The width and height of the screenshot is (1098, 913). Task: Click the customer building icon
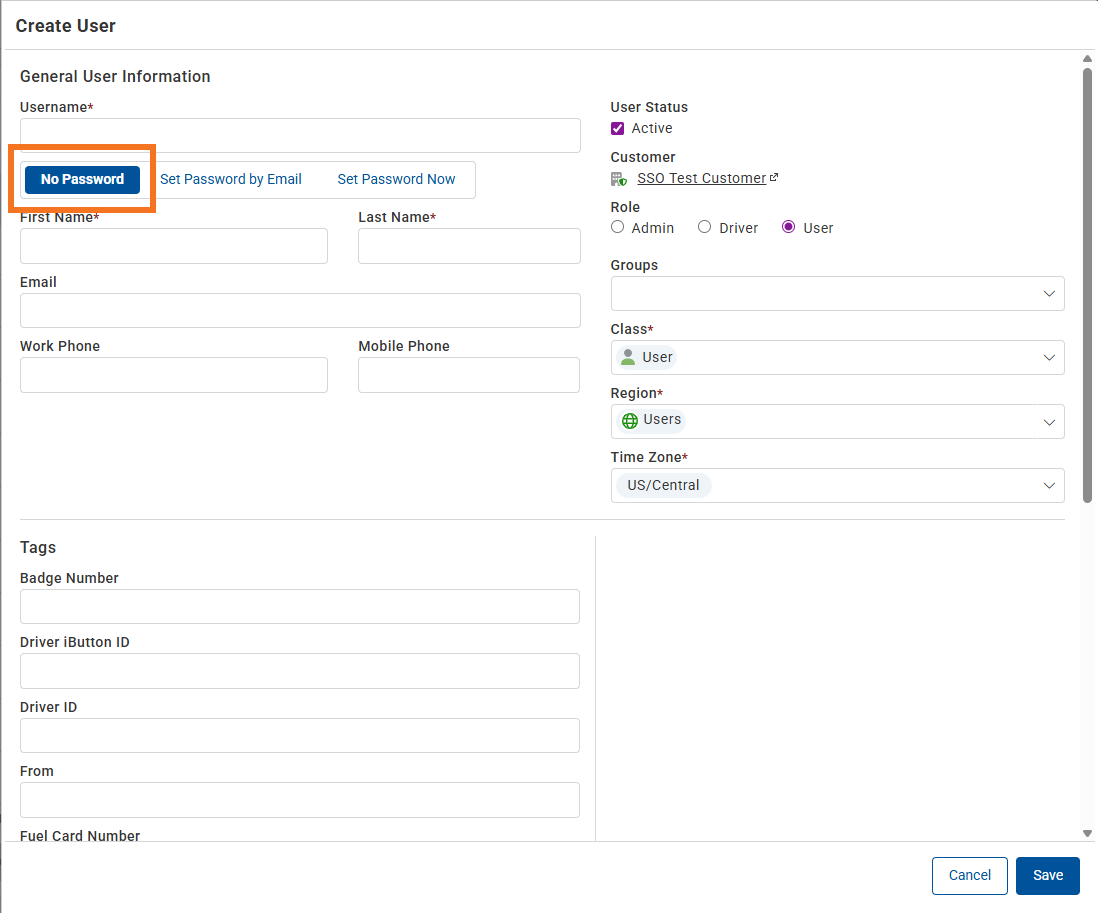618,179
